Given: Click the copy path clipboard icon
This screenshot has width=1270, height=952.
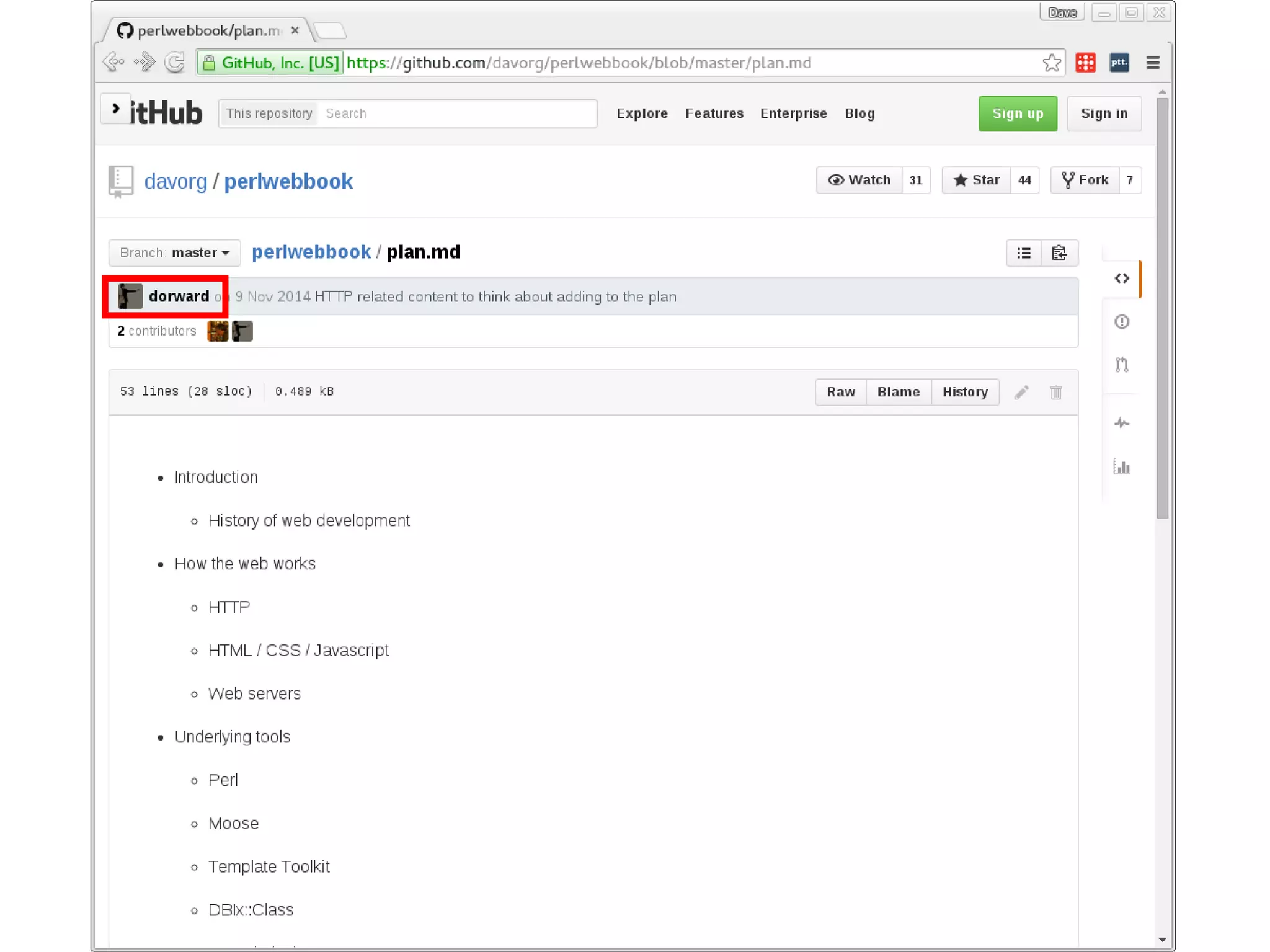Looking at the screenshot, I should [x=1059, y=253].
